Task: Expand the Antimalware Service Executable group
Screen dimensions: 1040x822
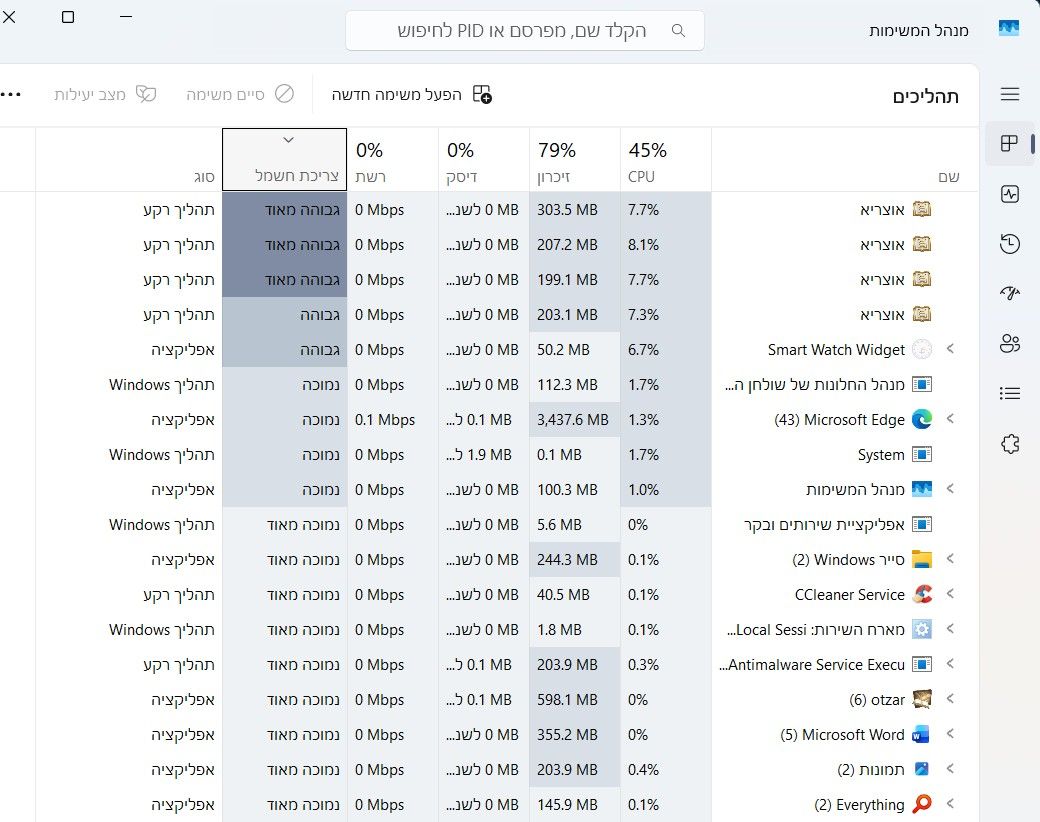Action: click(x=950, y=663)
